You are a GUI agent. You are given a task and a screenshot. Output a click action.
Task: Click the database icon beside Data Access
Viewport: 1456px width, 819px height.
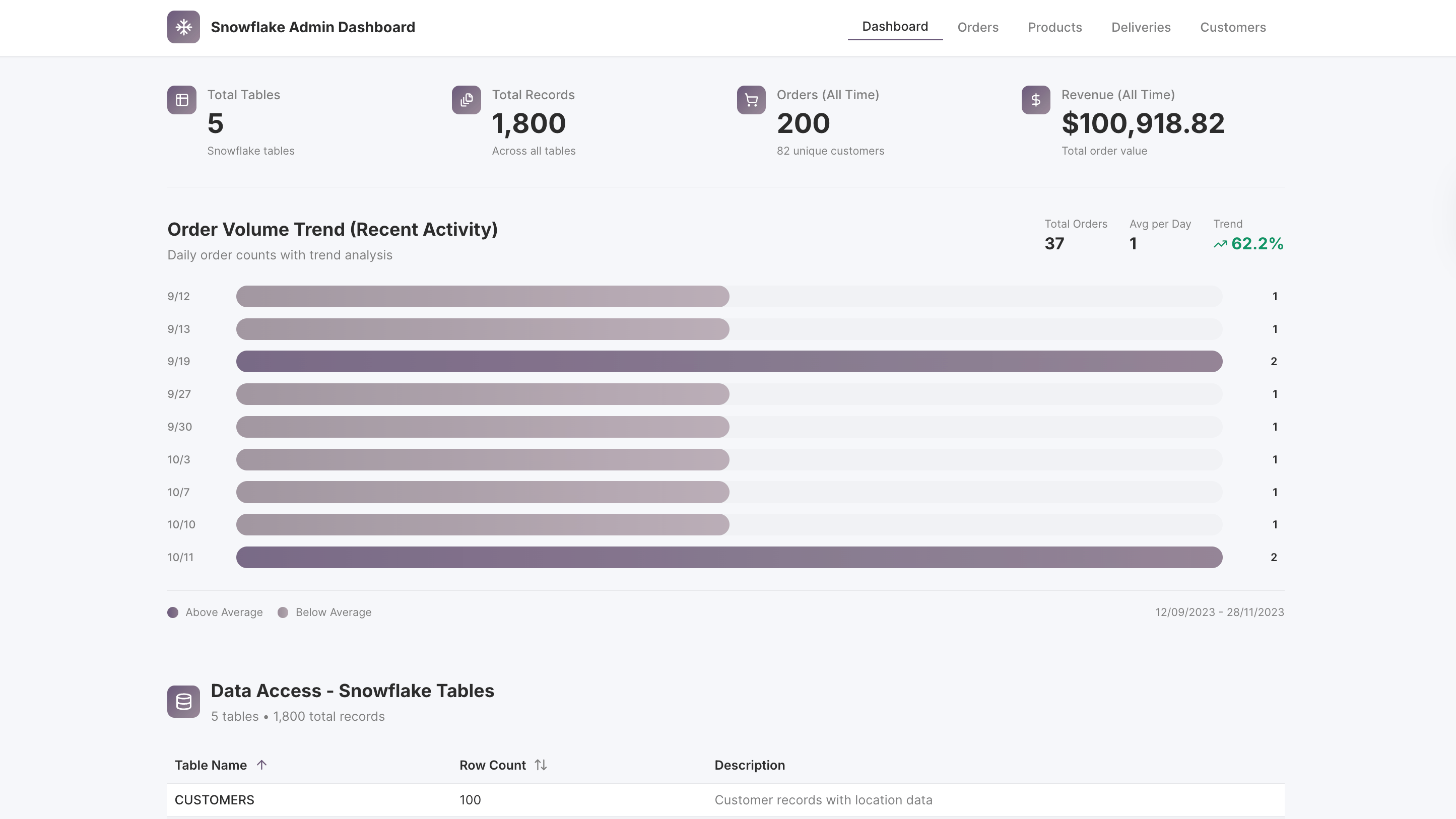183,702
